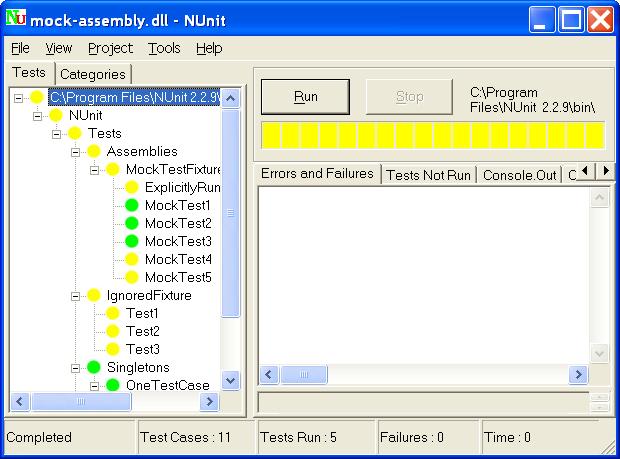620x459 pixels.
Task: Click the 'Failures : 0' status text
Action: 412,437
